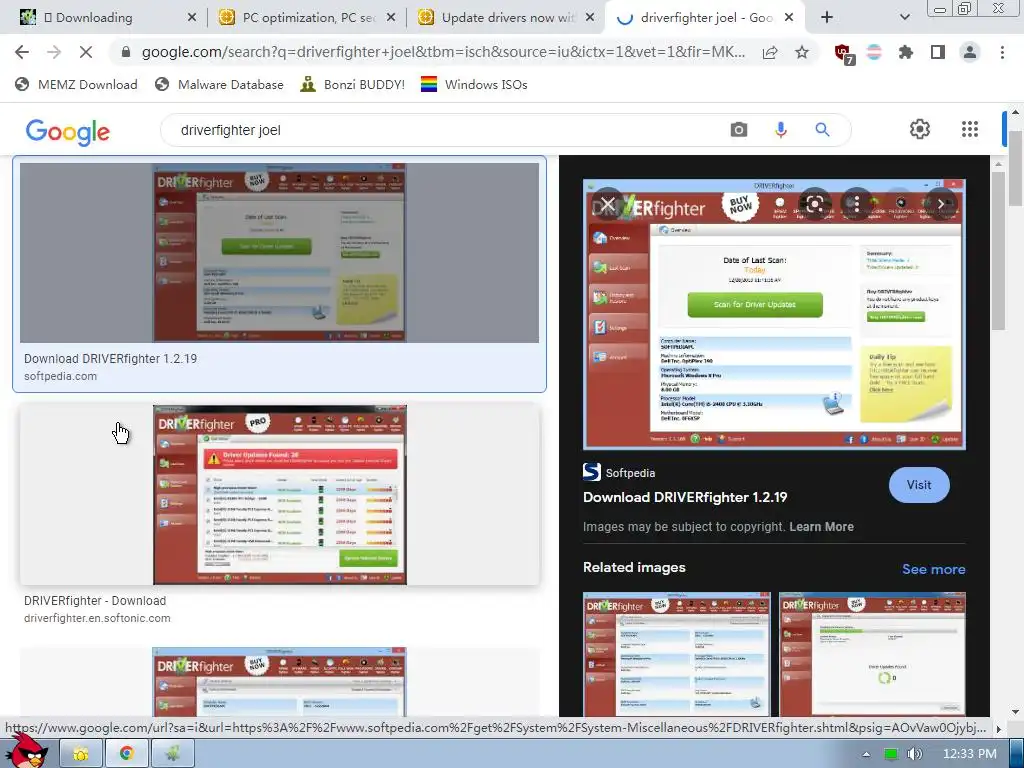Select the softpedia.com DRIVERfighter thumbnail
This screenshot has width=1024, height=768.
[x=280, y=253]
